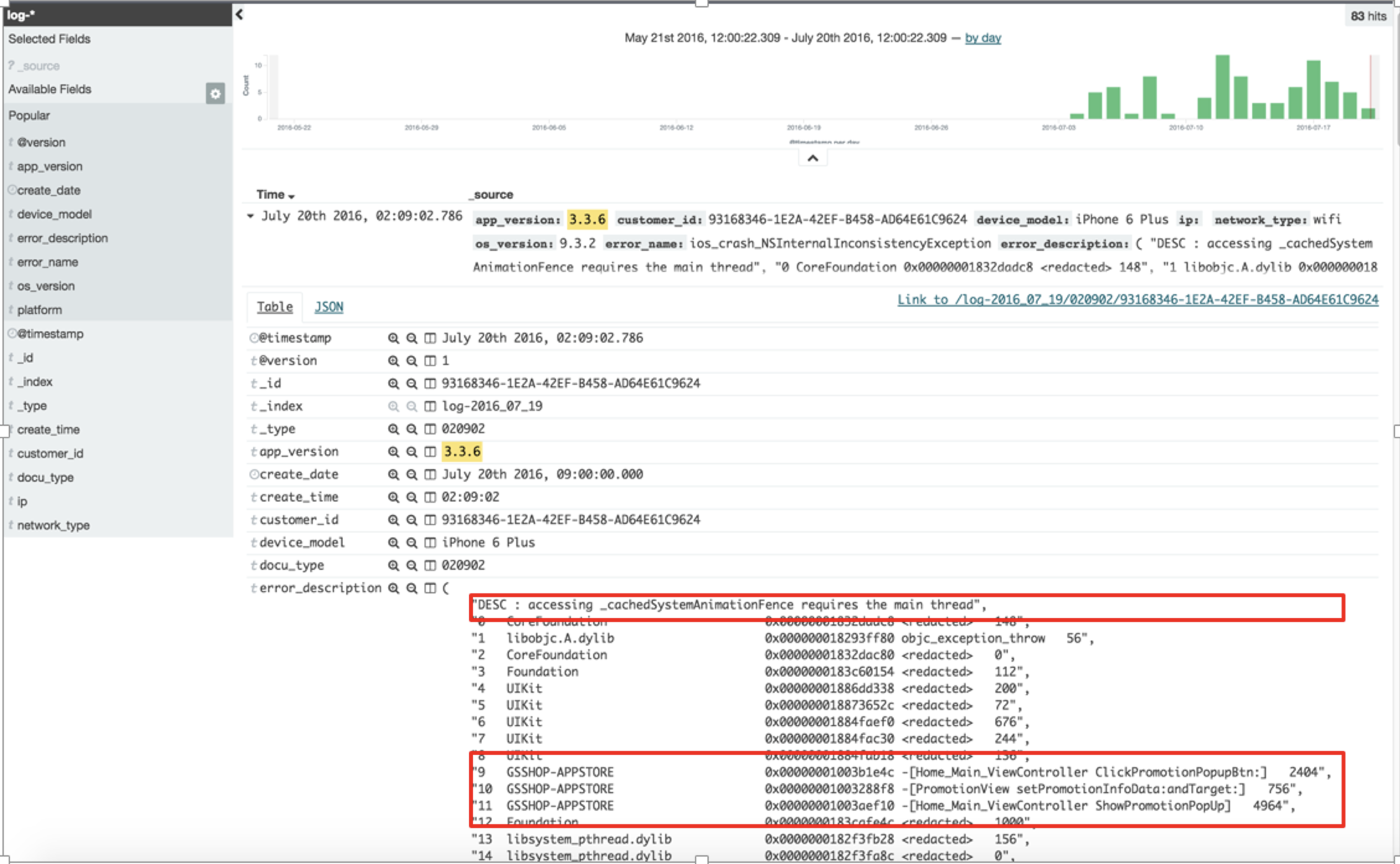This screenshot has width=1400, height=864.
Task: Click filter-out-value magnifier on _type row
Action: pyautogui.click(x=411, y=429)
